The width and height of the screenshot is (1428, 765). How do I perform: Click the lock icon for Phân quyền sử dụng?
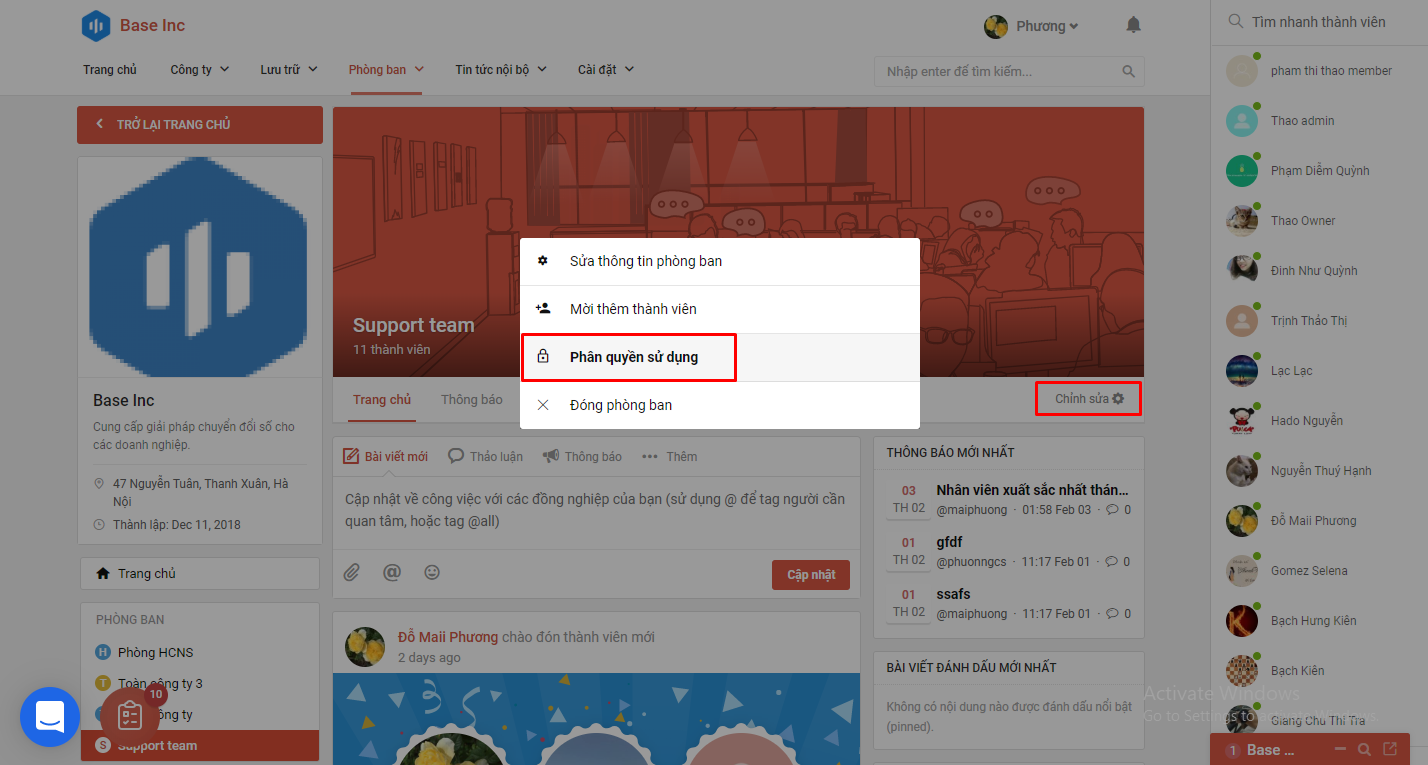543,357
